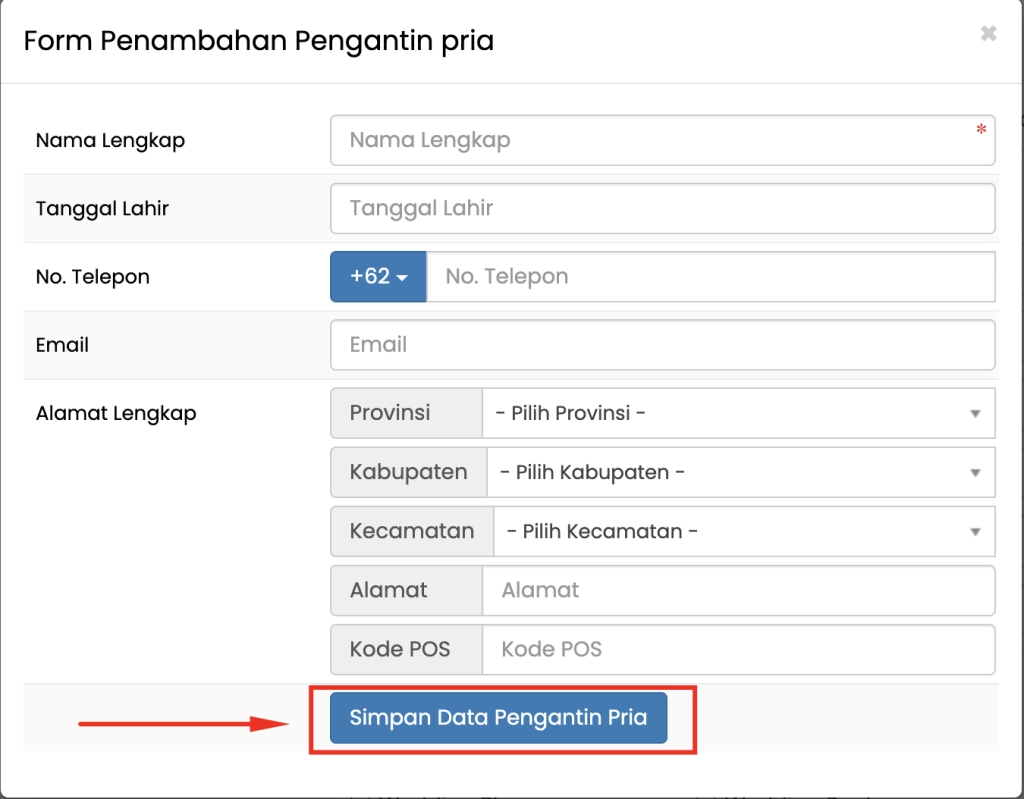The height and width of the screenshot is (799, 1024).
Task: Click the Provinsi field label
Action: (x=405, y=413)
